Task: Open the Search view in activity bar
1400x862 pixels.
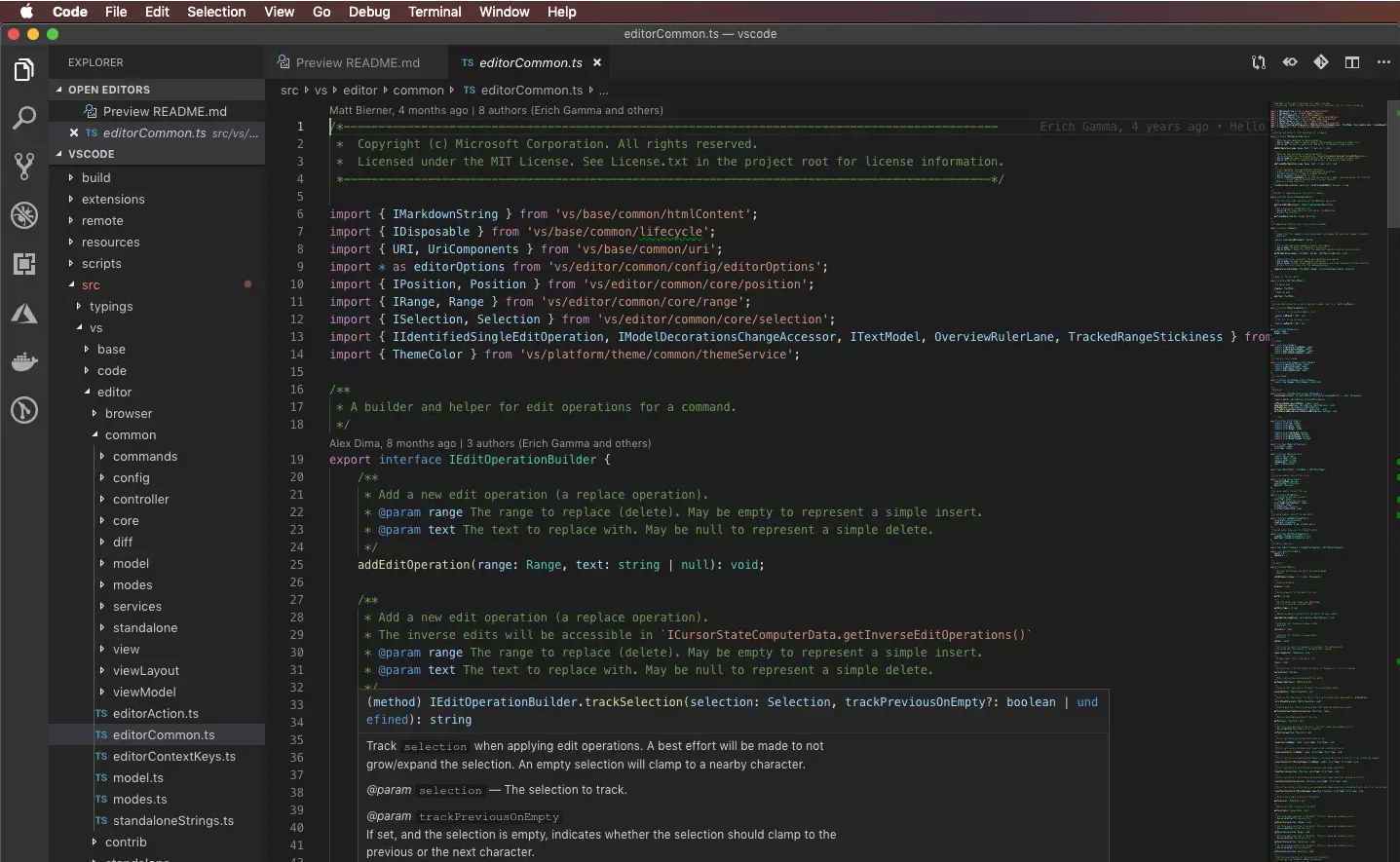Action: click(x=24, y=119)
